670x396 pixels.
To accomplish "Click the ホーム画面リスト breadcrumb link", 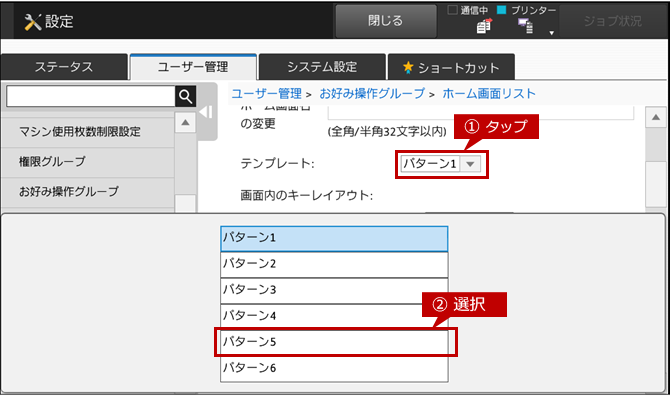I will (x=489, y=94).
